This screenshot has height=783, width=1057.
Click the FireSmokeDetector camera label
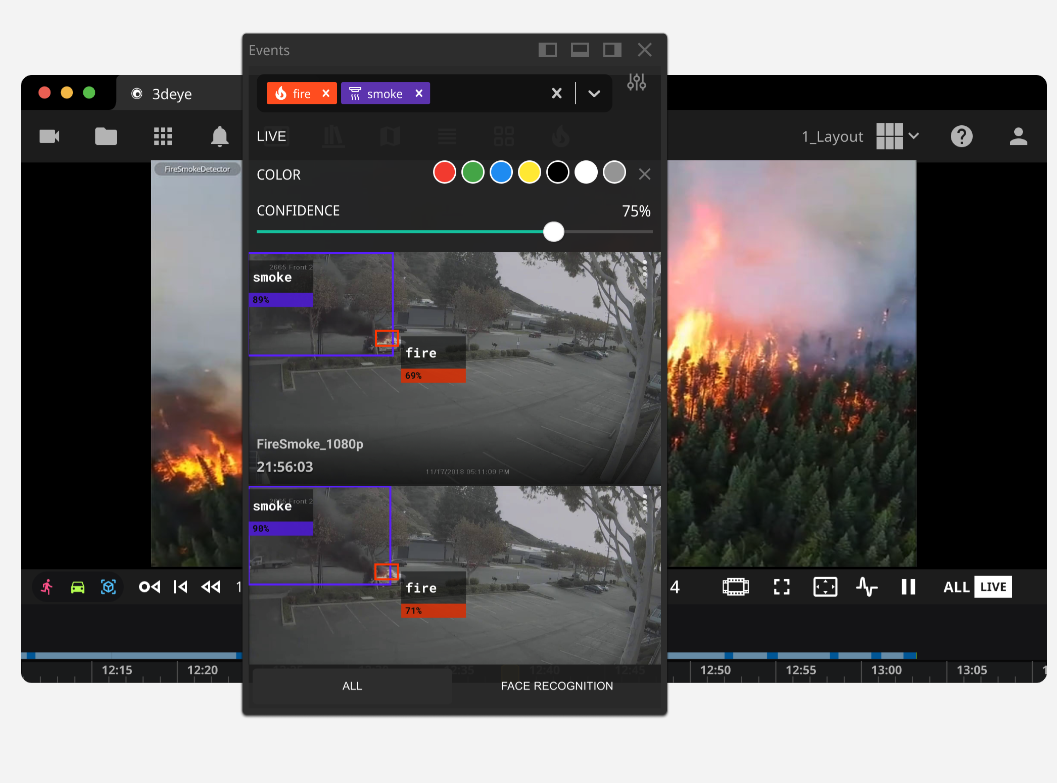(197, 169)
